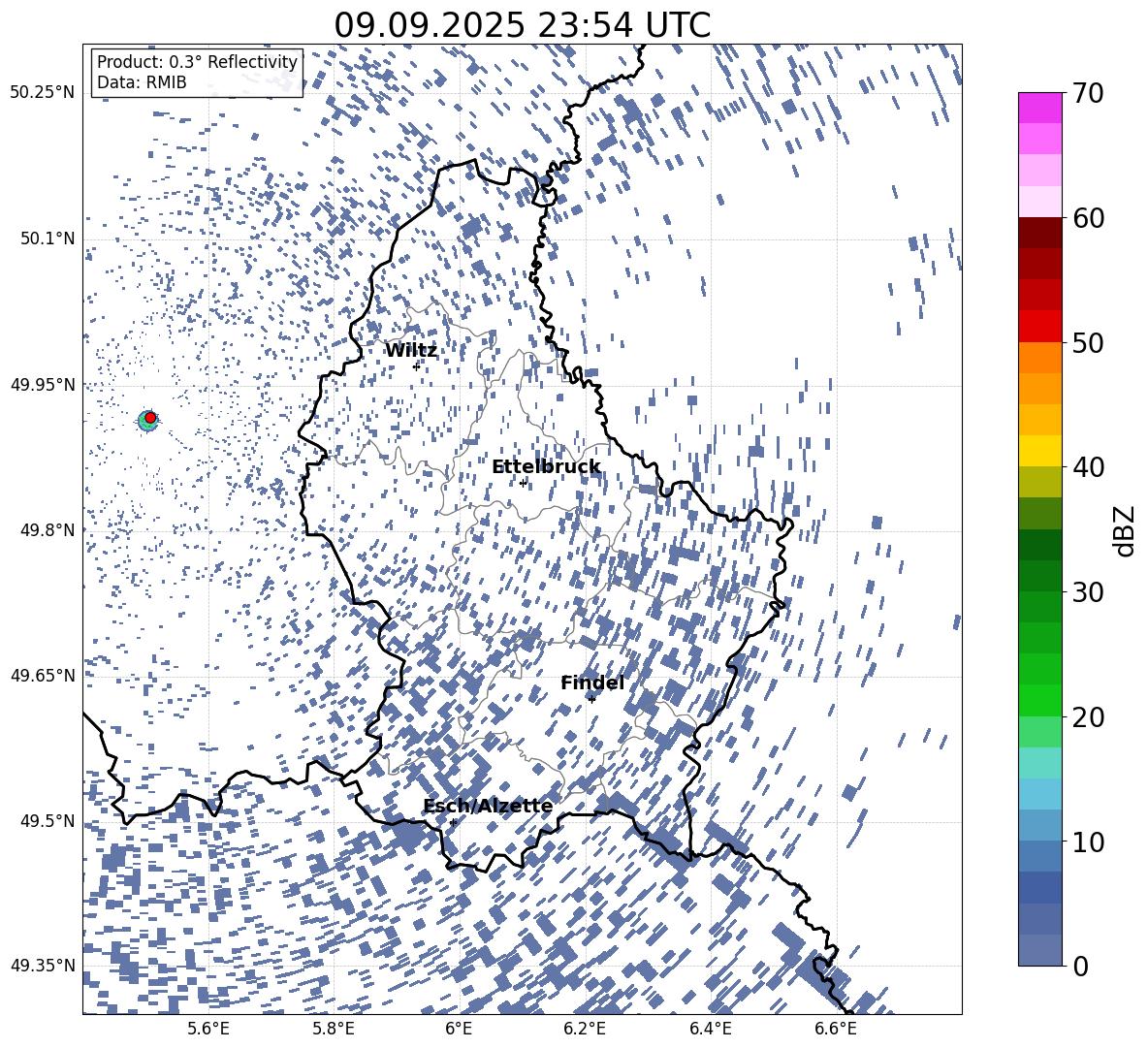Viewport: 1148px width, 1048px height.
Task: Click the 5.6°E longitude label
Action: pyautogui.click(x=208, y=1029)
